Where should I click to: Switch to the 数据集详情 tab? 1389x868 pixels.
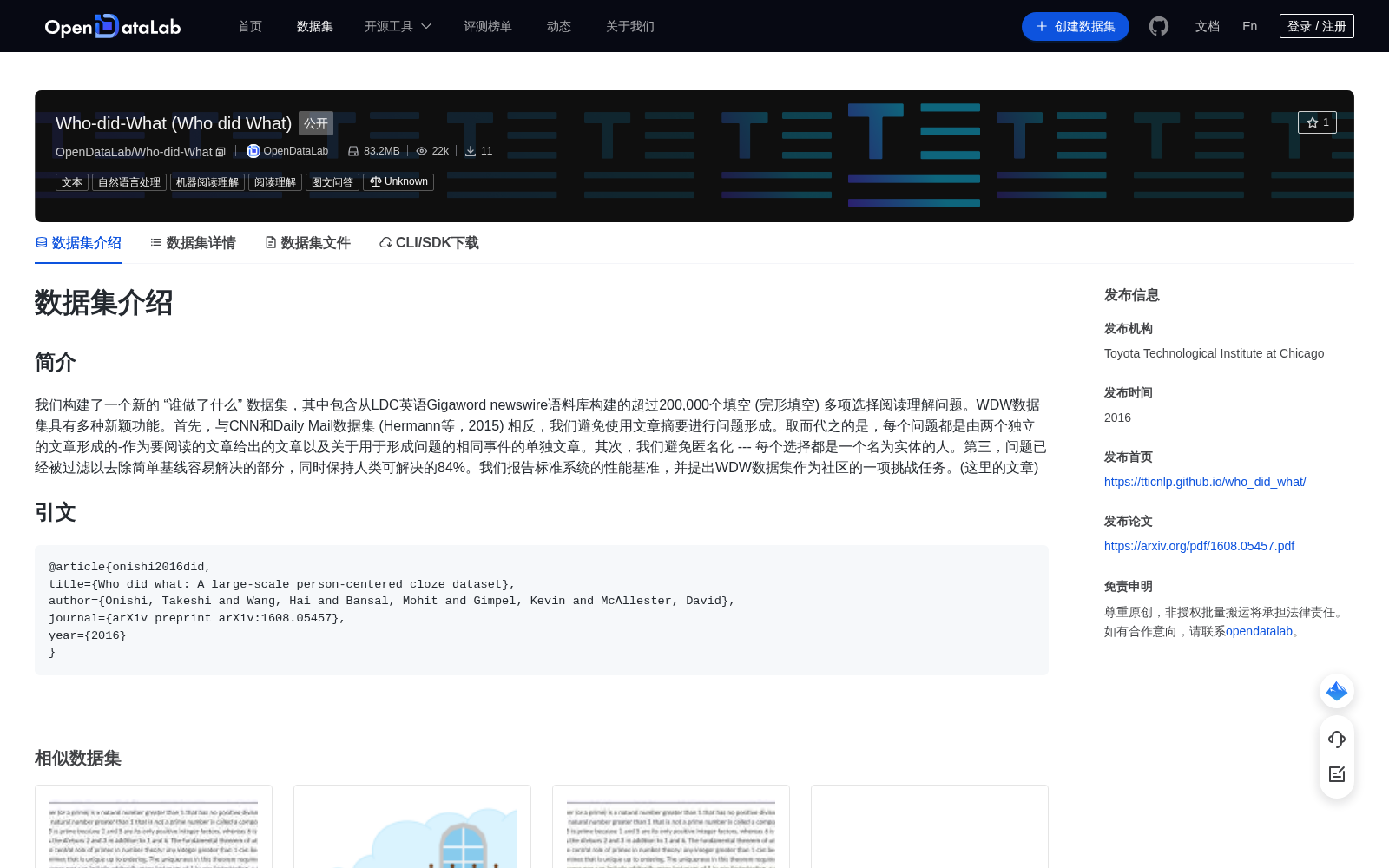pyautogui.click(x=193, y=243)
